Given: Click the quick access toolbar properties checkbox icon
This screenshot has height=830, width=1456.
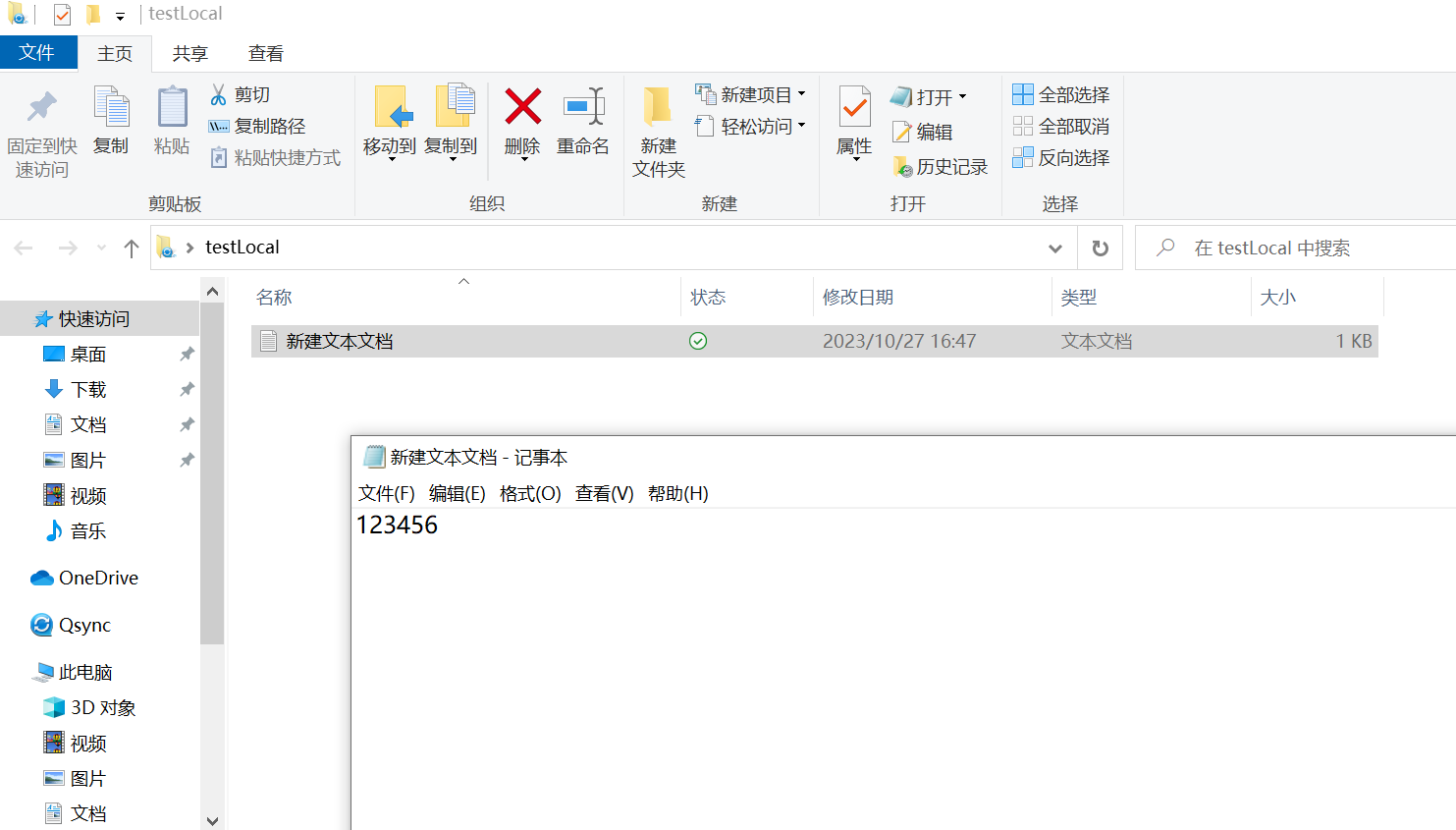Looking at the screenshot, I should tap(62, 15).
